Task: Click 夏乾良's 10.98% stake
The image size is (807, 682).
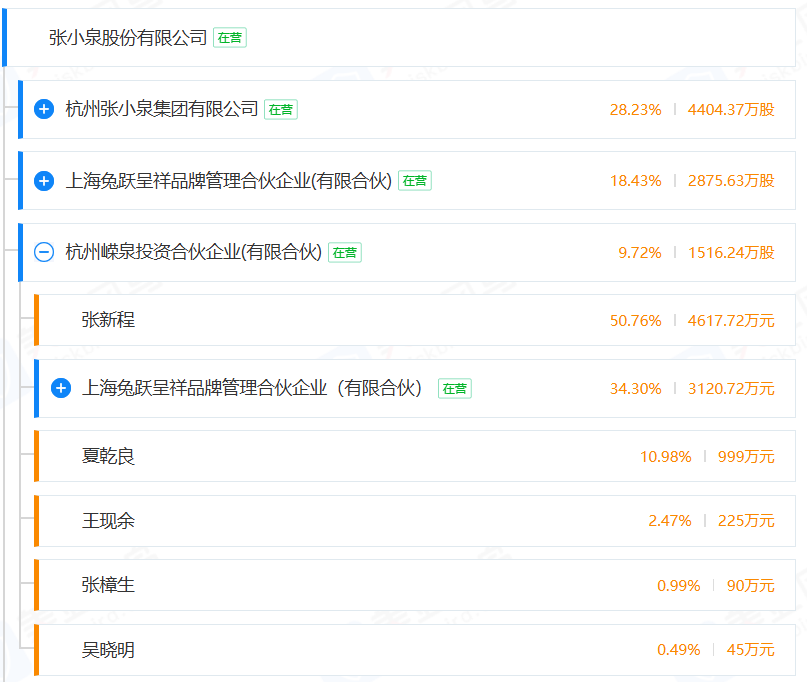Action: 665,457
